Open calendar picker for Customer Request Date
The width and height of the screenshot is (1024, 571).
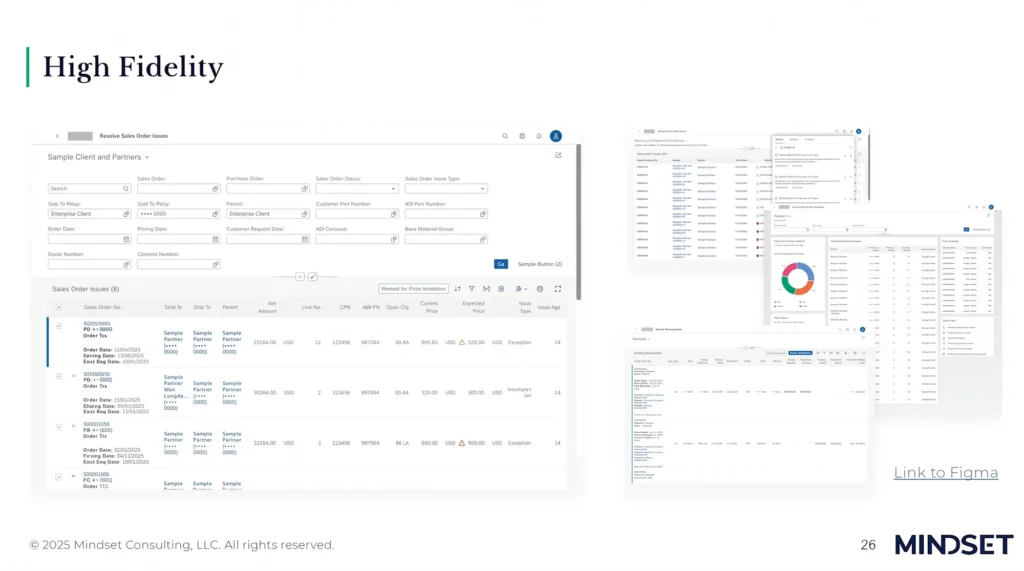click(304, 239)
